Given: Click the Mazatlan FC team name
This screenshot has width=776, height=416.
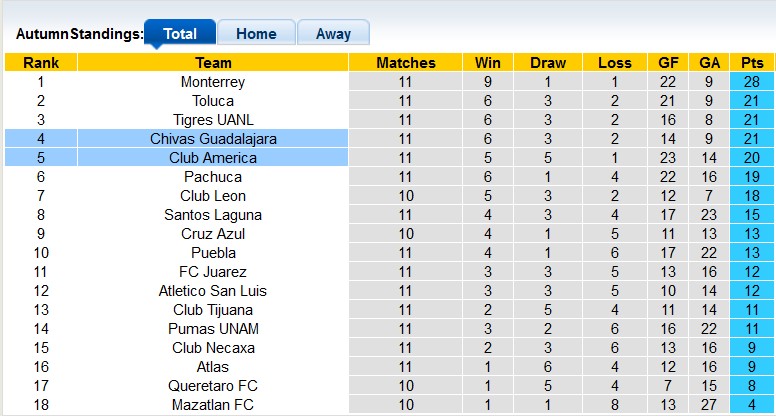Looking at the screenshot, I should (213, 405).
